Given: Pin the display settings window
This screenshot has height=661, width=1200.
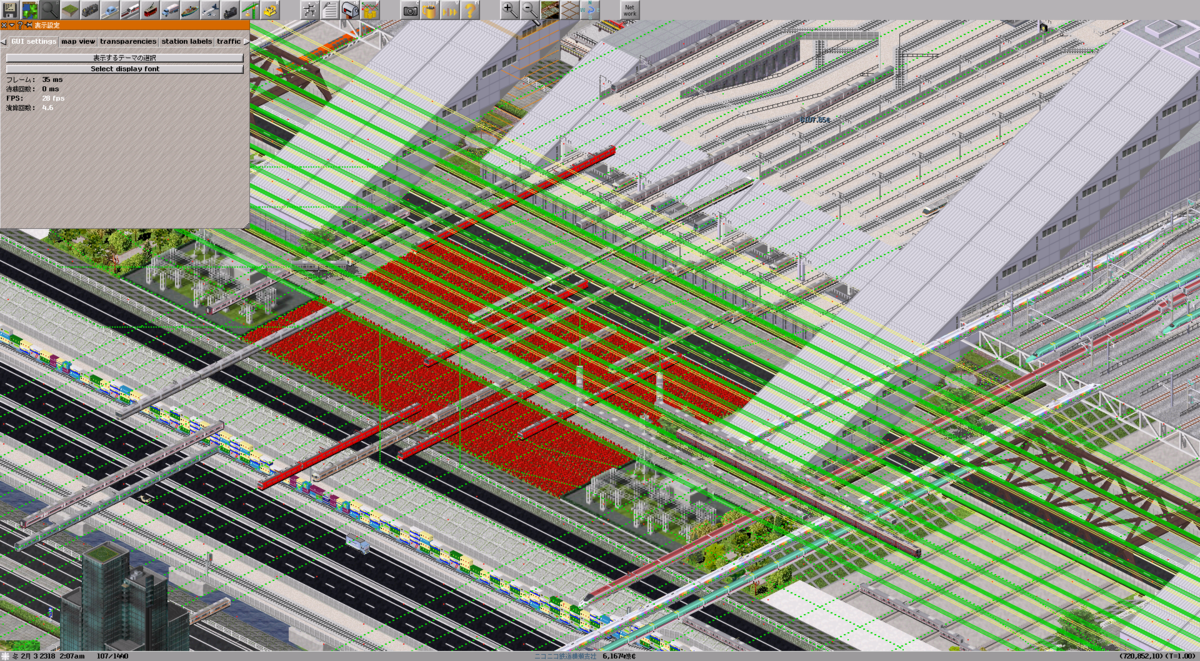Looking at the screenshot, I should pyautogui.click(x=28, y=25).
